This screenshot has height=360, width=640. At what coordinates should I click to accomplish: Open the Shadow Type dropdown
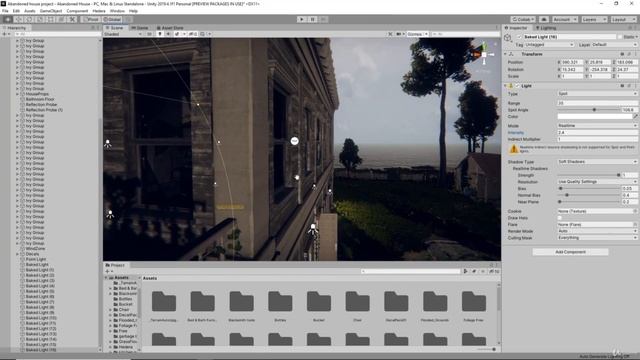point(597,162)
